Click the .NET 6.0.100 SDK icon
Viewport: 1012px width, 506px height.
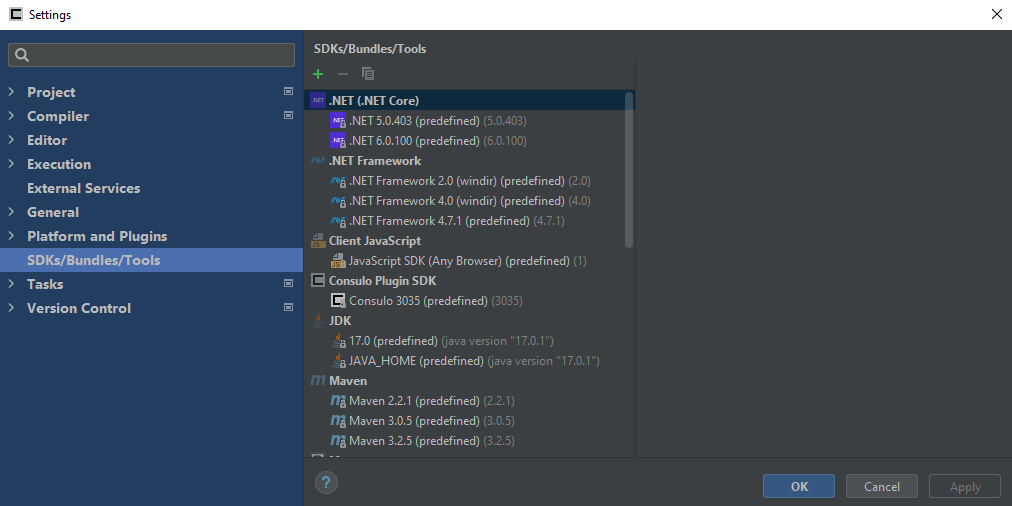(338, 141)
